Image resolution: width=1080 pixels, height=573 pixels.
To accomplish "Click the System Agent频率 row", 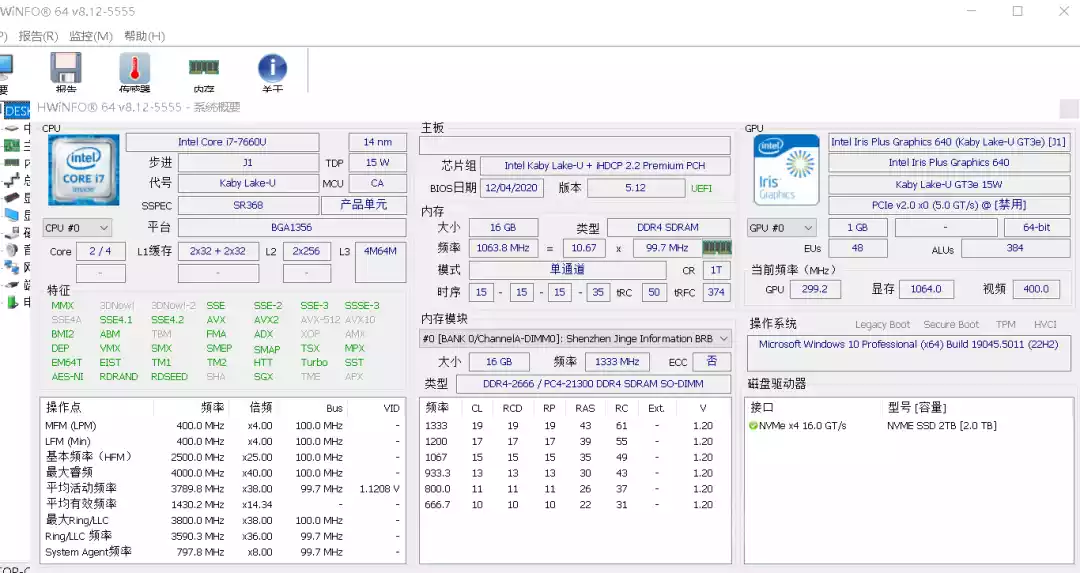I will pyautogui.click(x=222, y=552).
